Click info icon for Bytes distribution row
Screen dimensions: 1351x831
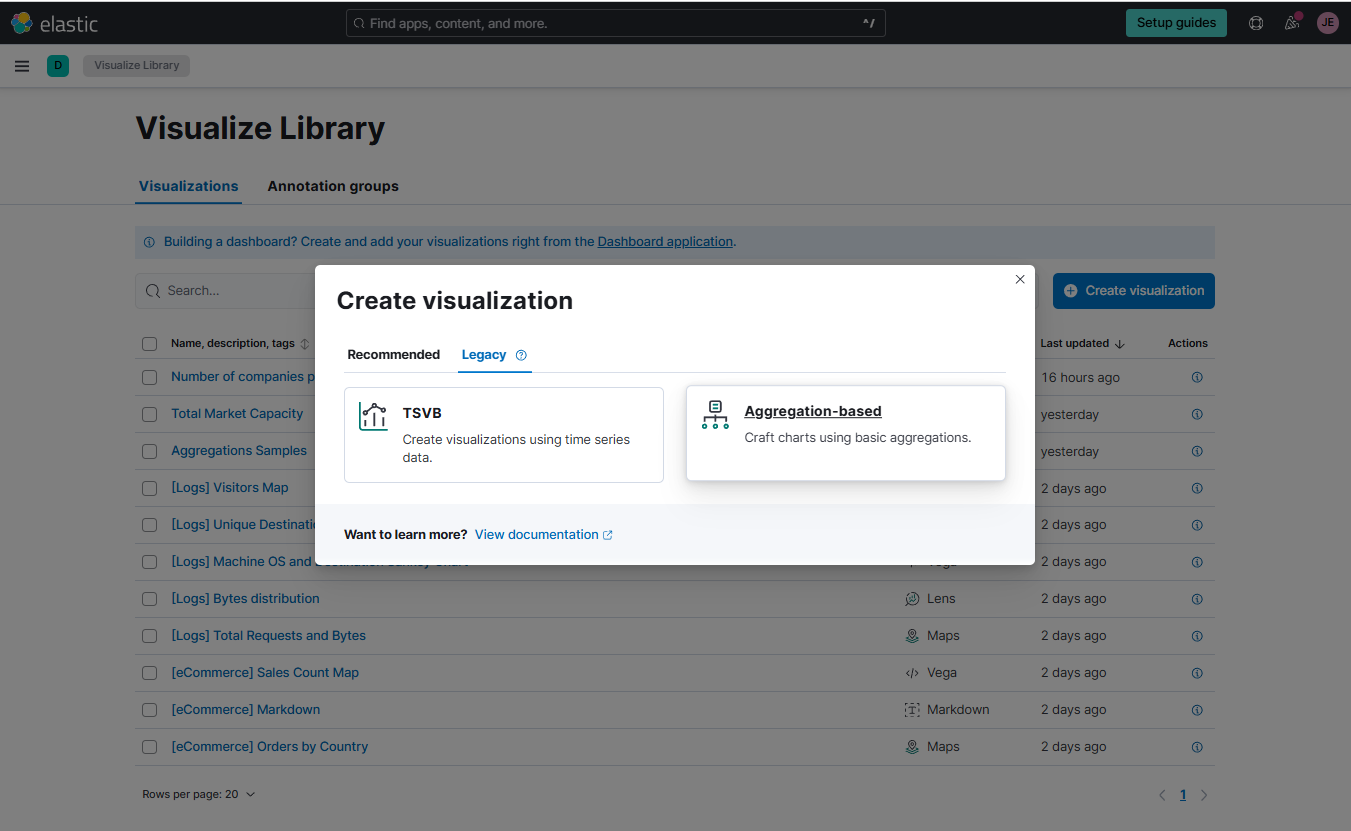click(x=1197, y=599)
